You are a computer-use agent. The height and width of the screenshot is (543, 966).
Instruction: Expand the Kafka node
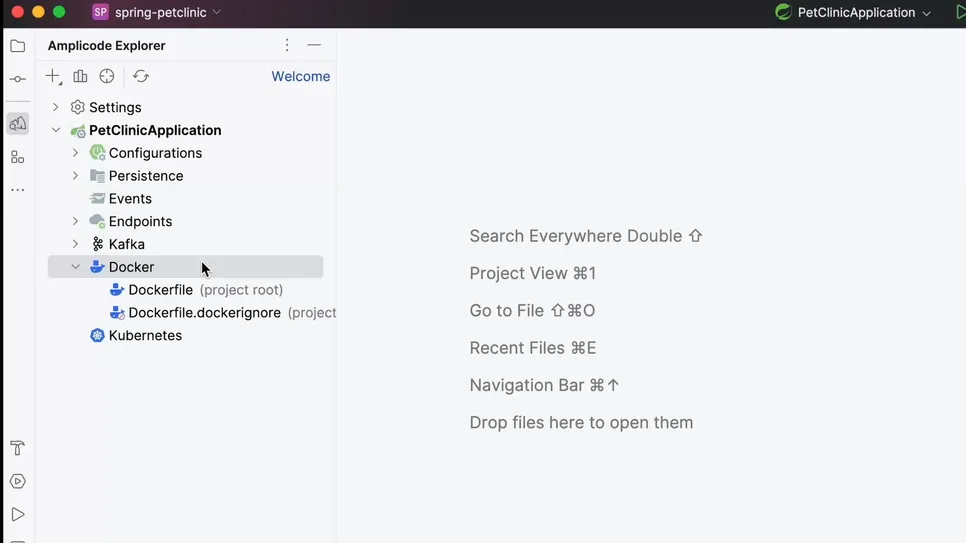click(76, 244)
